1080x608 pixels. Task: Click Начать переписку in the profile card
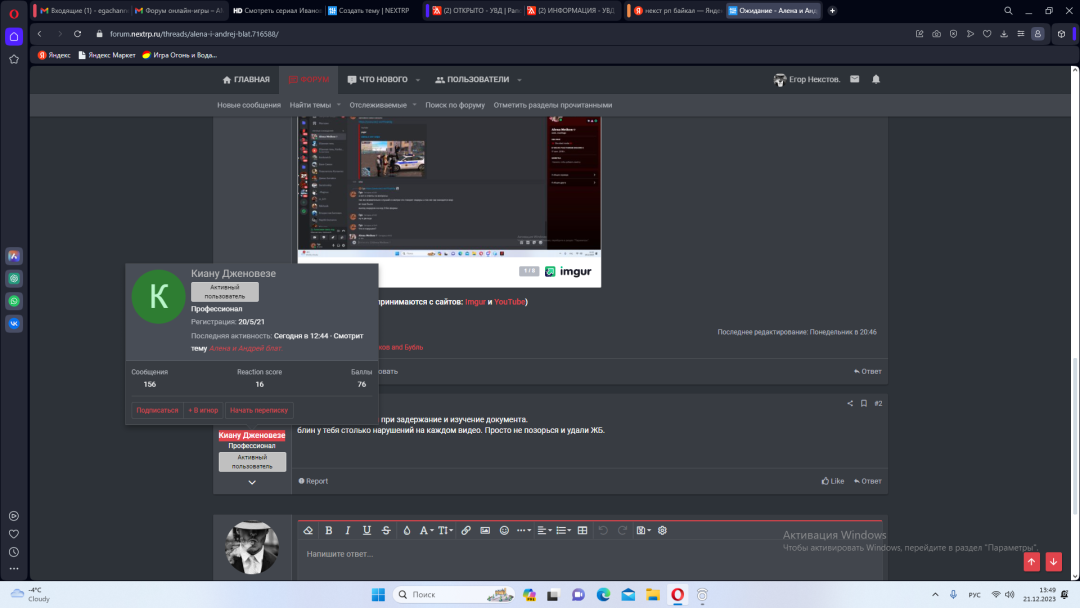click(x=259, y=409)
